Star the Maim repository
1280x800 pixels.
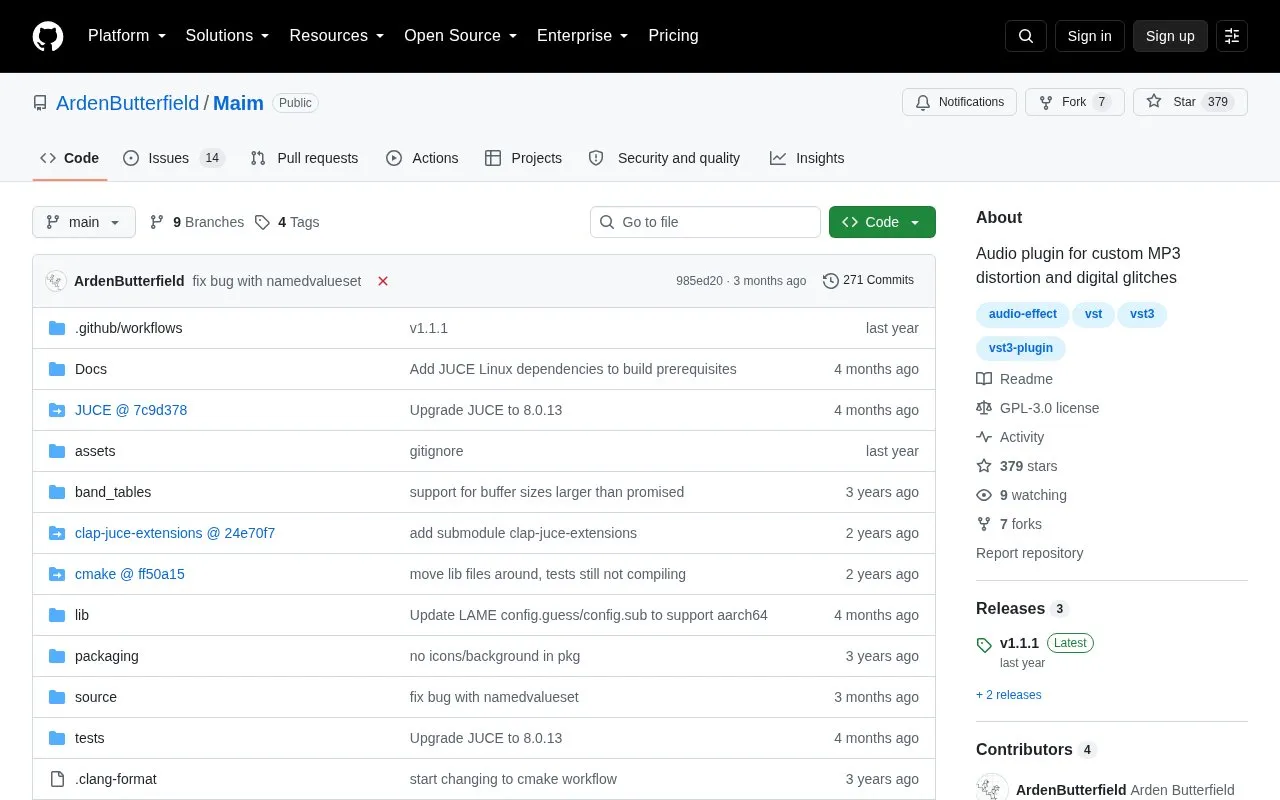pos(1190,102)
